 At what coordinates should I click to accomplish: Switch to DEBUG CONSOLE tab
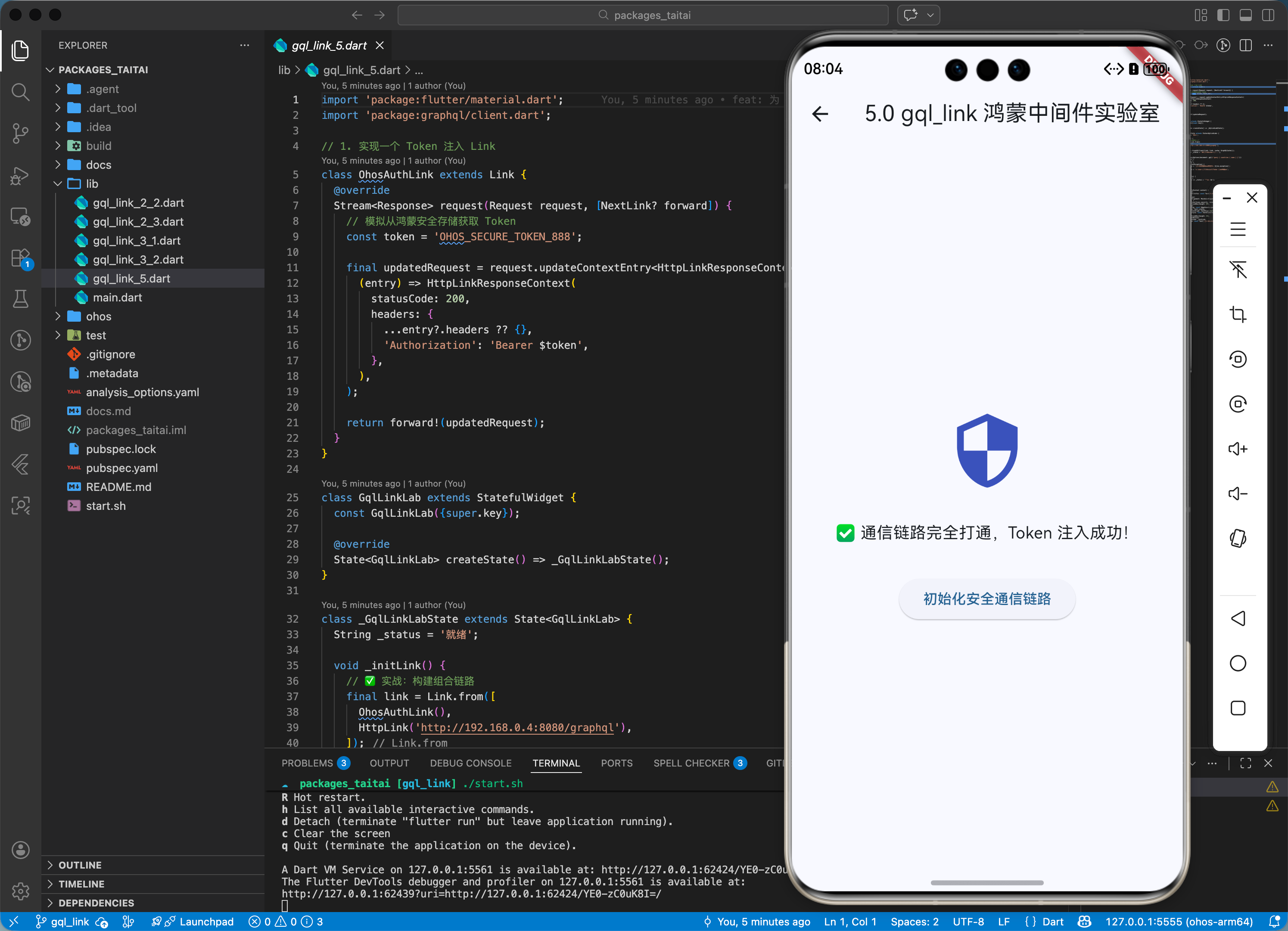[x=470, y=763]
